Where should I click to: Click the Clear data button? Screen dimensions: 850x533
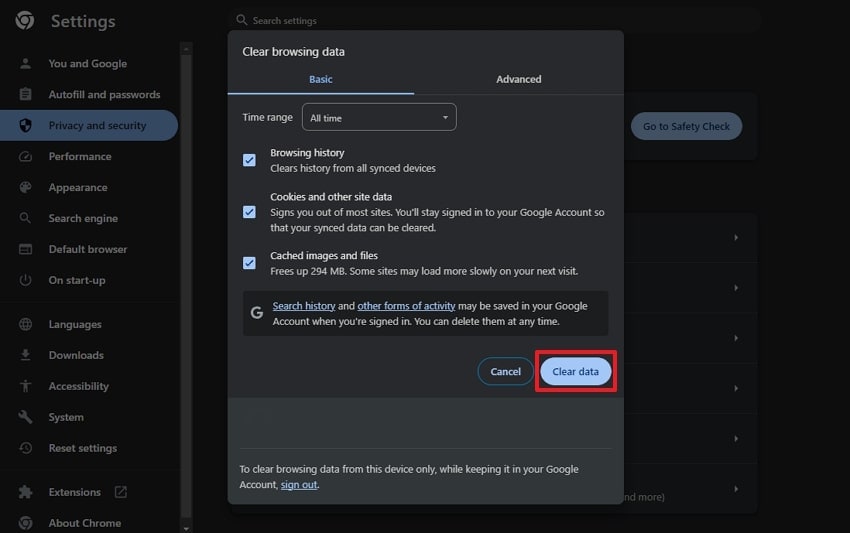(x=576, y=371)
